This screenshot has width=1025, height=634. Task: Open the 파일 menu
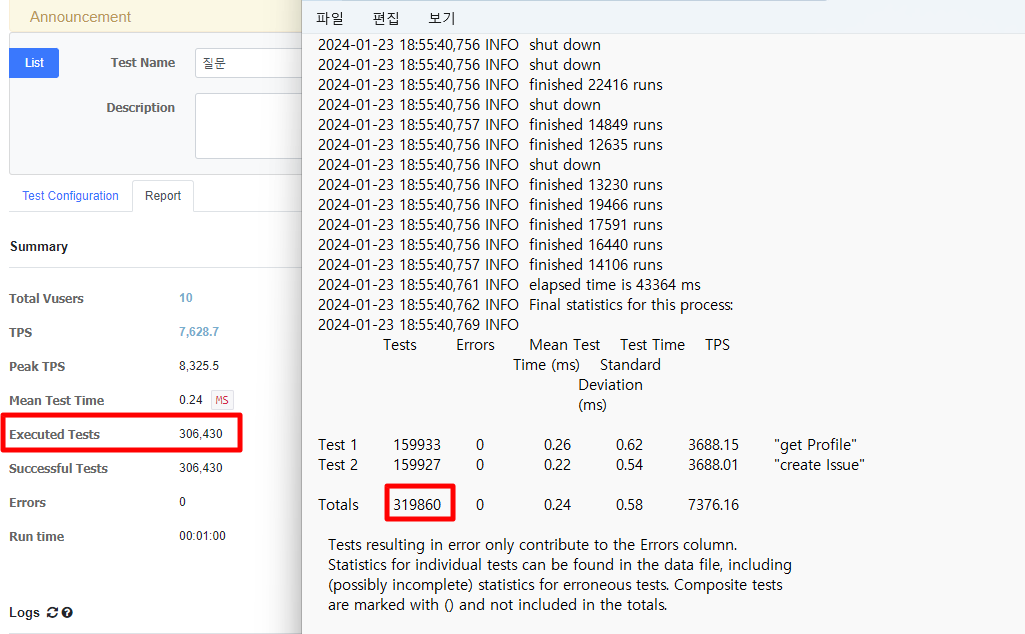(329, 18)
